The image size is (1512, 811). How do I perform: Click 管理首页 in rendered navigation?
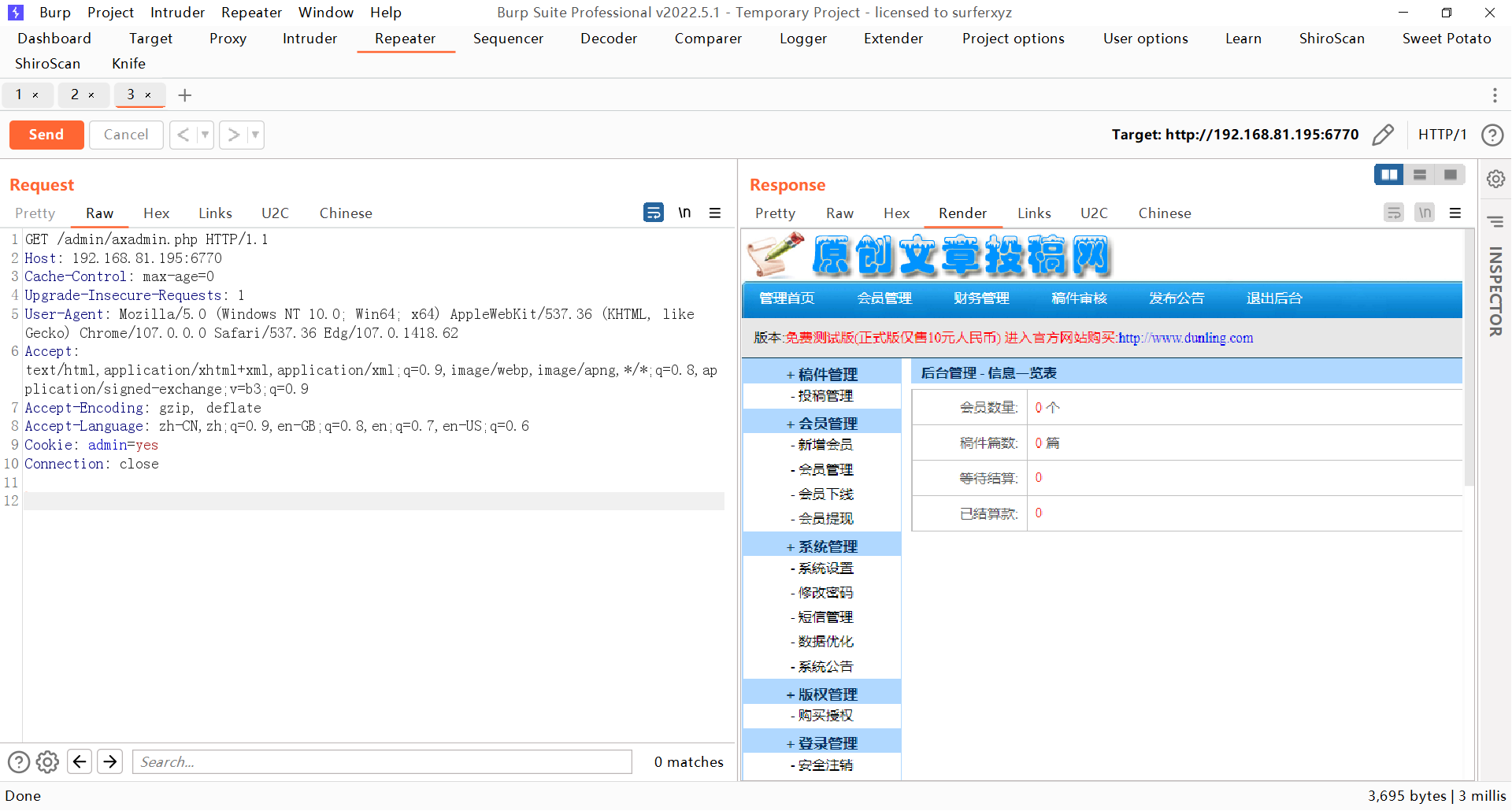pos(787,298)
